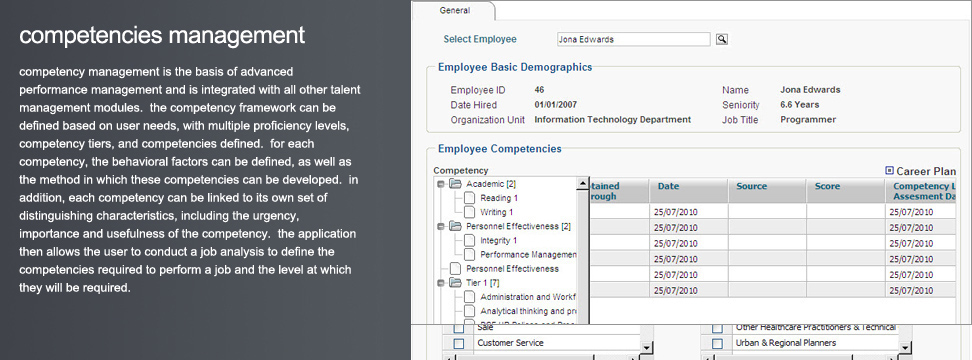Viewport: 972px width, 360px height.
Task: Open the Career Plan link
Action: [926, 171]
